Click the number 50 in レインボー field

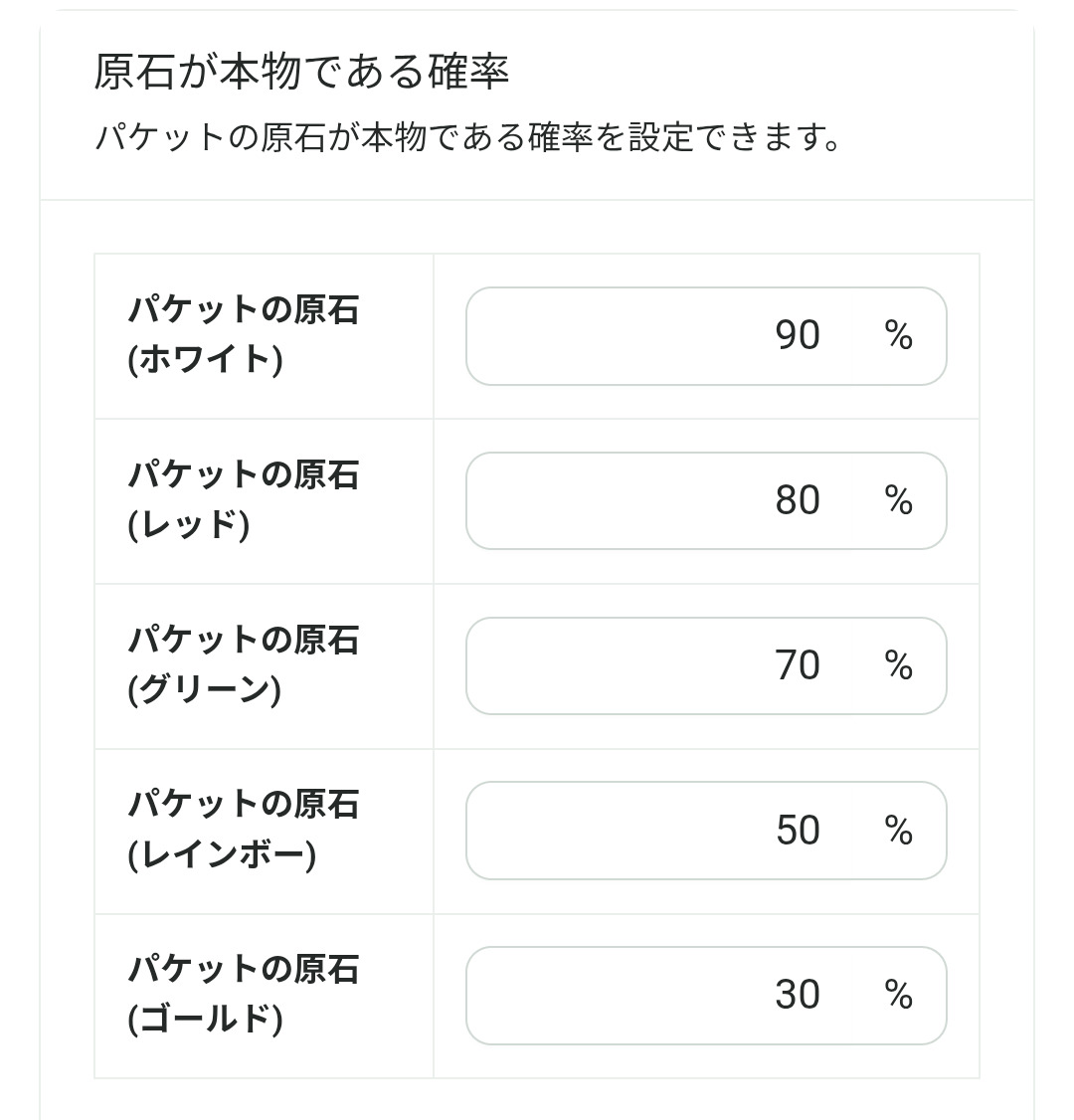pos(798,831)
